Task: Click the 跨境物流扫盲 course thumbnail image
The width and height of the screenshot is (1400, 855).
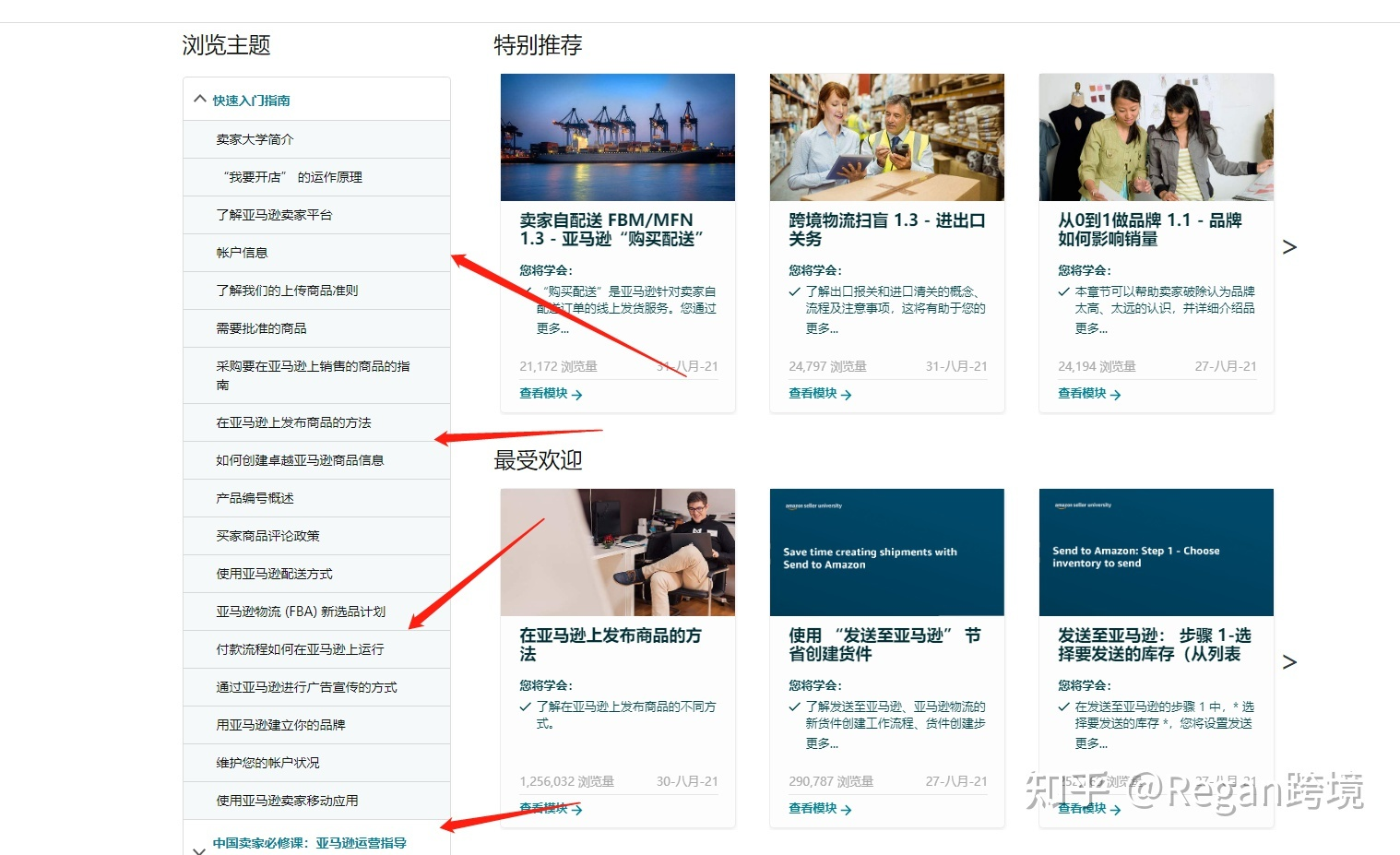Action: point(886,137)
